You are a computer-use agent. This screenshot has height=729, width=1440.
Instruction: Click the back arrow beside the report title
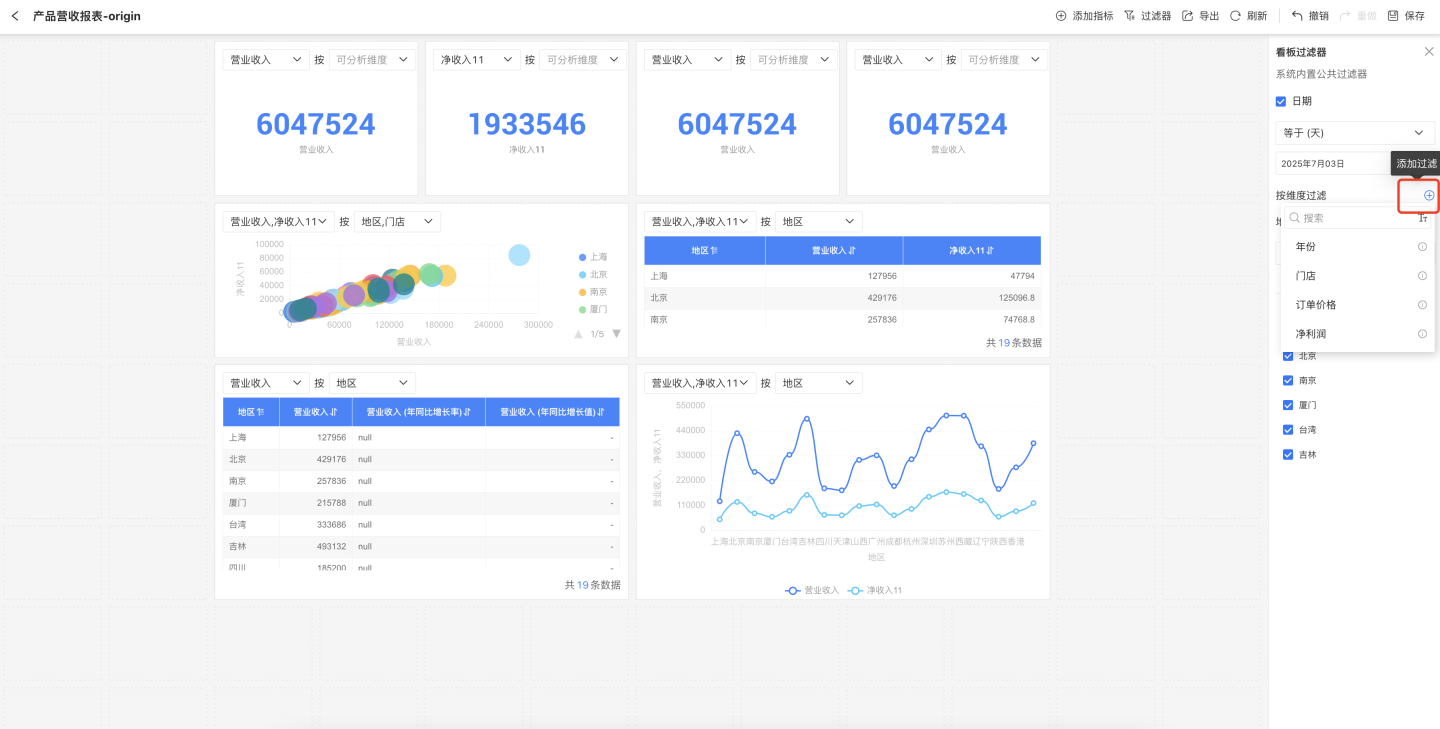click(15, 16)
